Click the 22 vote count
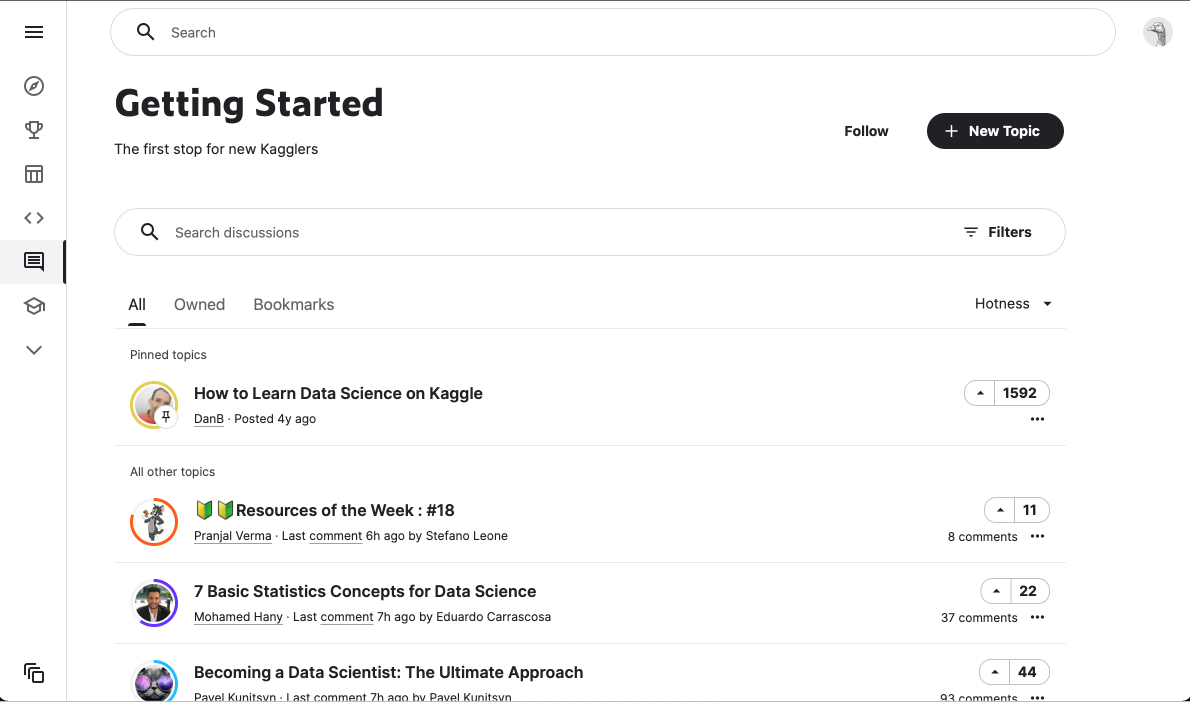Viewport: 1190px width, 702px height. pos(1028,591)
